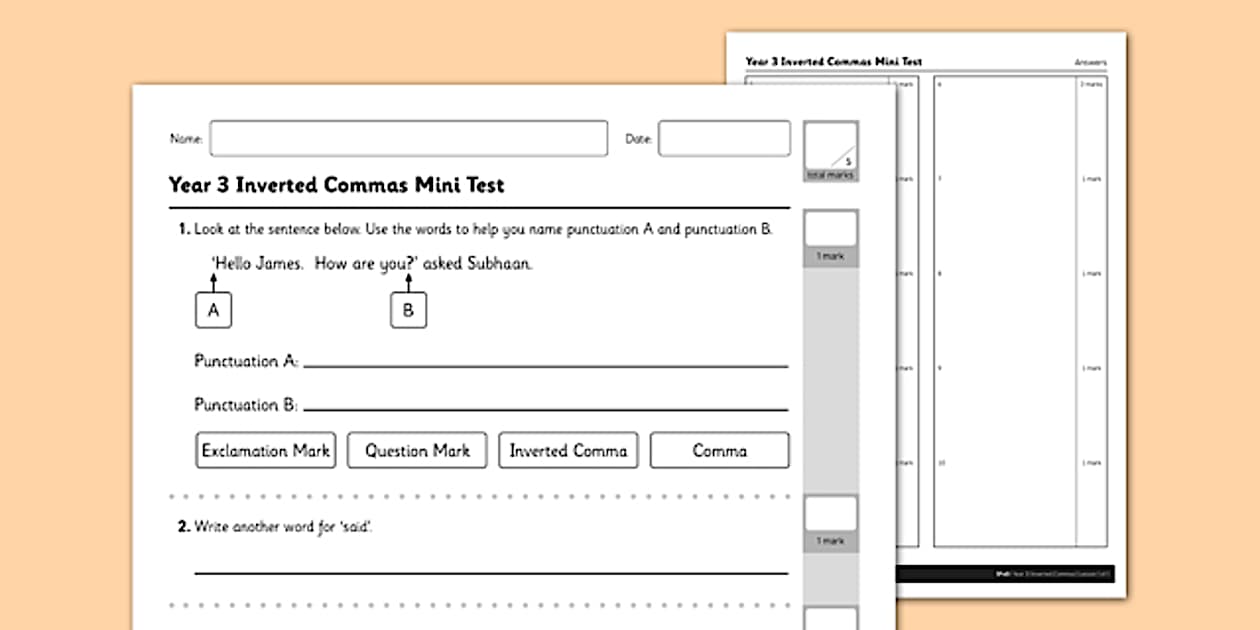Select answer row 7 on answers sheet
This screenshot has width=1260, height=630.
(1005, 180)
